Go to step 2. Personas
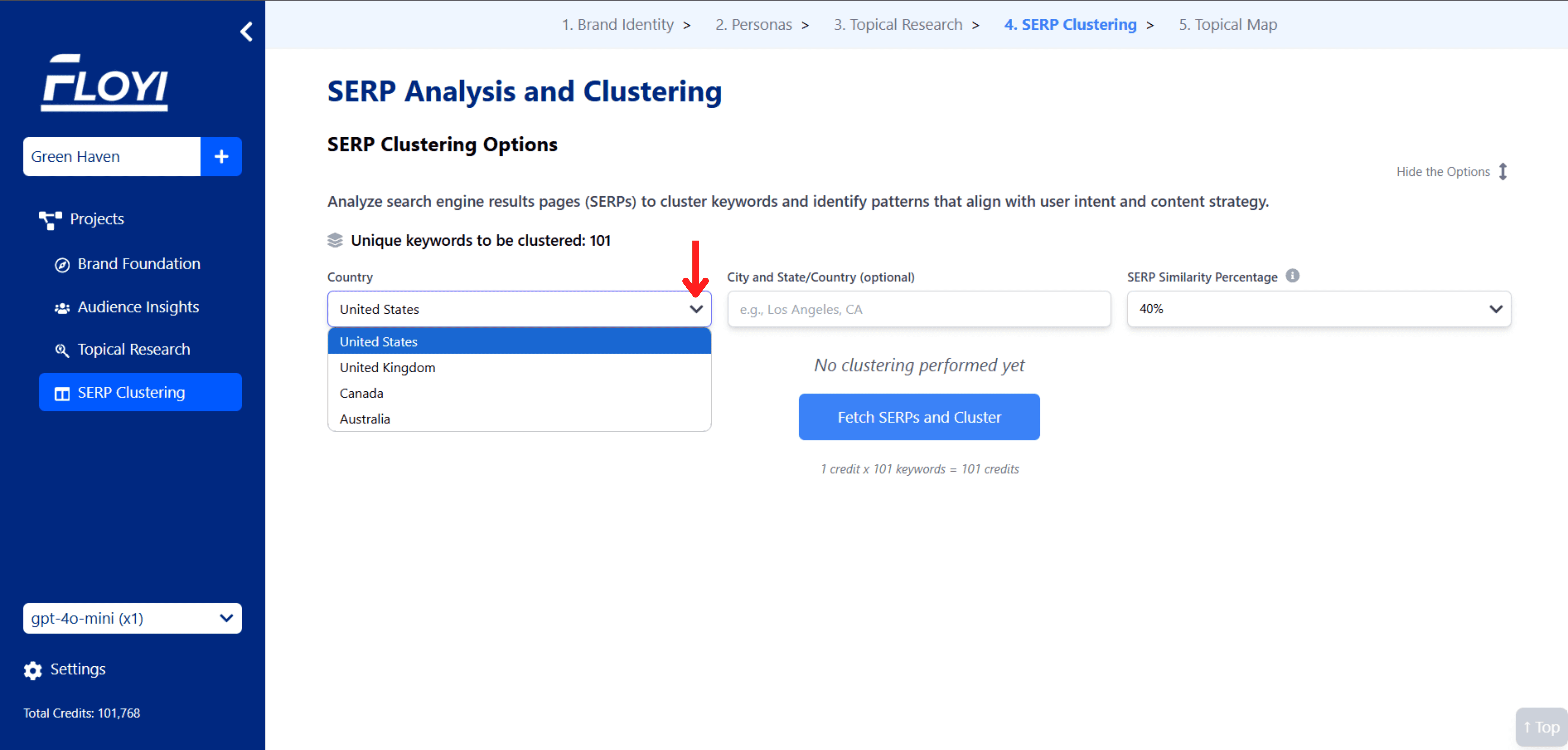The height and width of the screenshot is (750, 1568). [754, 24]
